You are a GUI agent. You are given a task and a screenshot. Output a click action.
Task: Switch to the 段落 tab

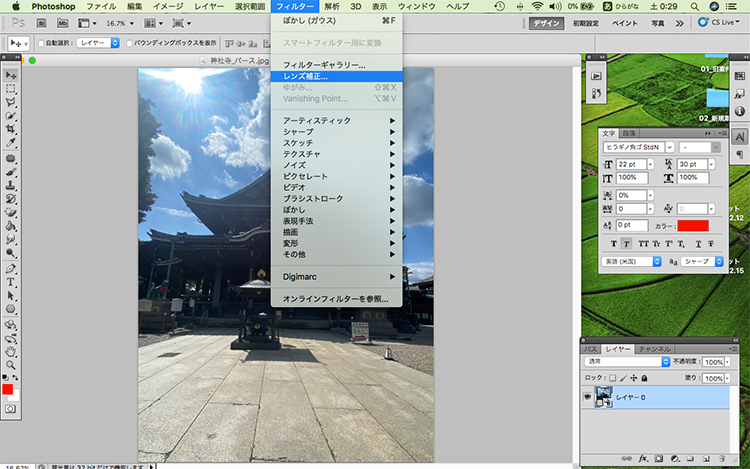tap(629, 133)
